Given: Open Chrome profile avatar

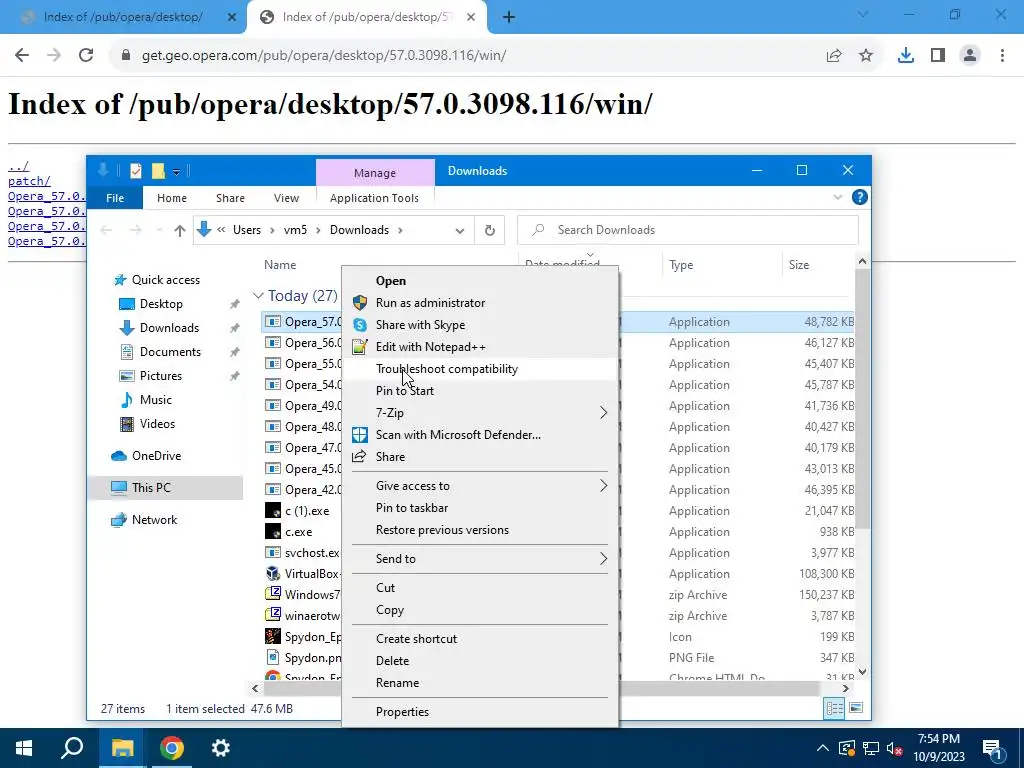Looking at the screenshot, I should point(970,56).
